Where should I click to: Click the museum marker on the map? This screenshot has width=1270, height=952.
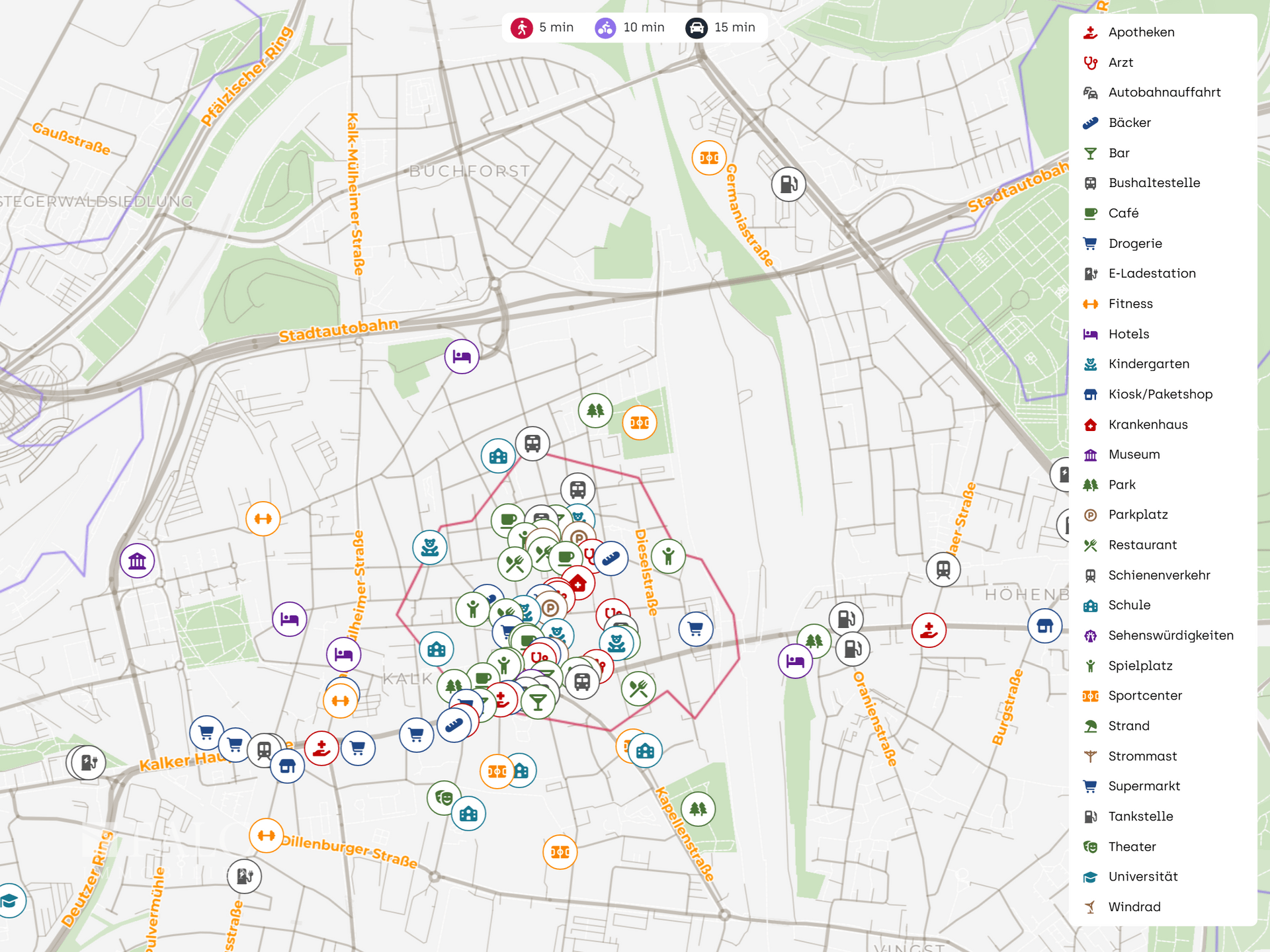(137, 561)
